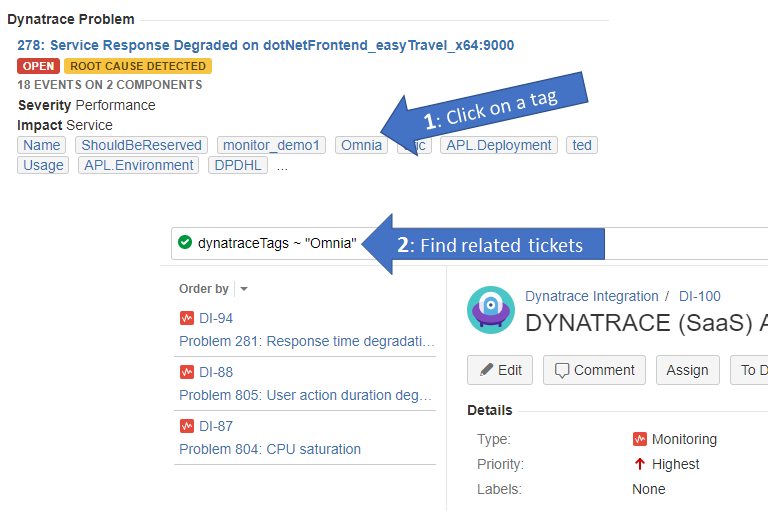Click the Impact Service text
Viewport: 768px width, 511px height.
[x=65, y=125]
